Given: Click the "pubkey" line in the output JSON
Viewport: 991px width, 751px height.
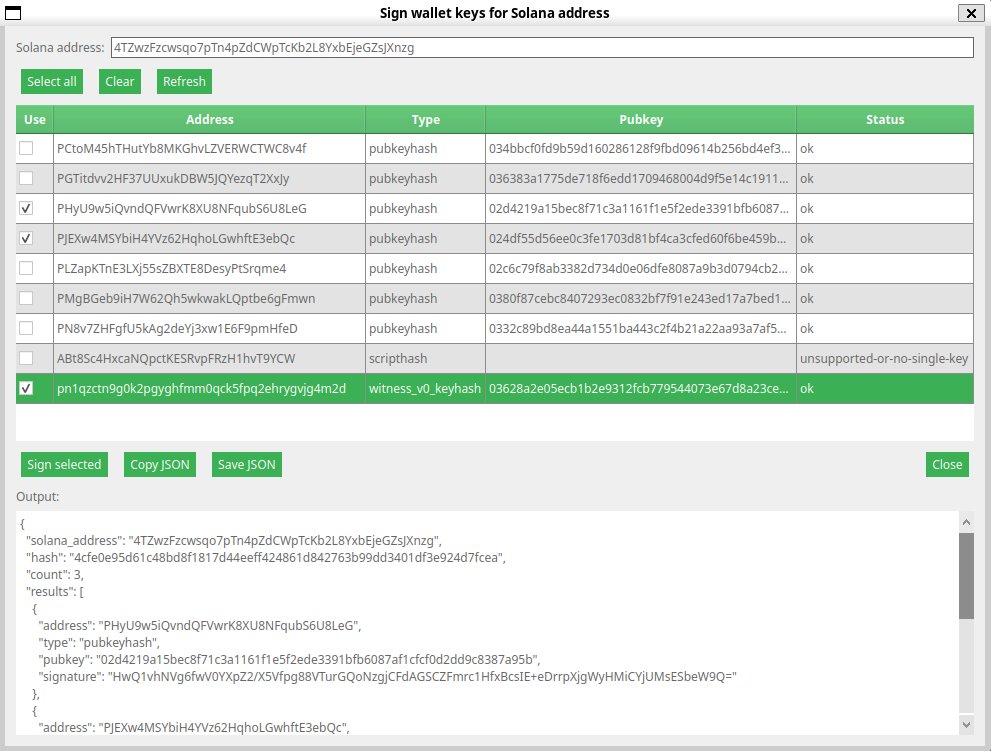Looking at the screenshot, I should click(289, 659).
